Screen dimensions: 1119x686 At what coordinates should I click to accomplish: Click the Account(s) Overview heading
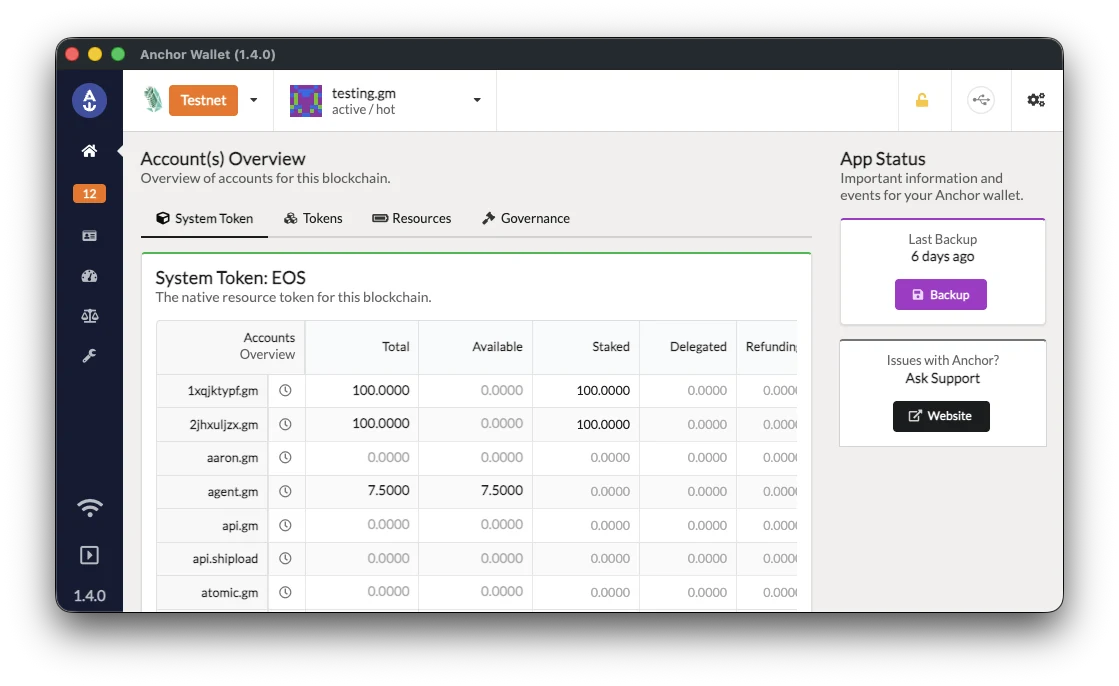click(x=223, y=158)
